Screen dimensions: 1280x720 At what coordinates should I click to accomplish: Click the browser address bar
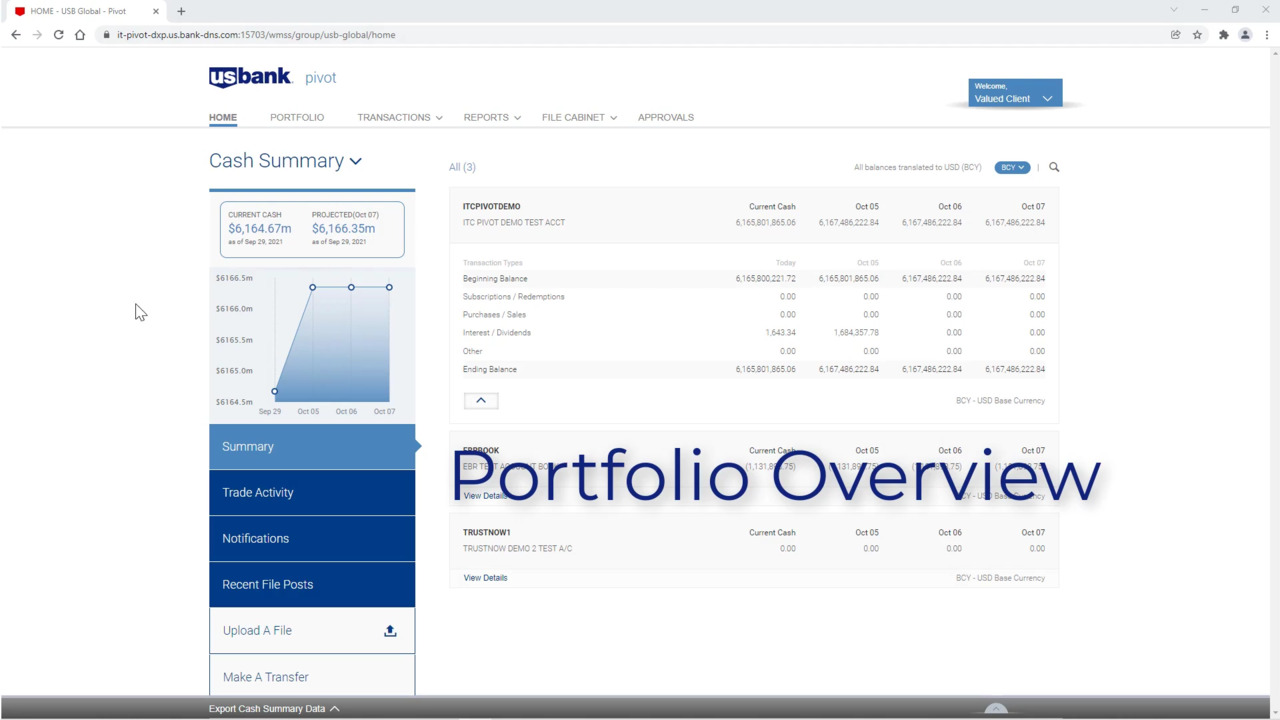click(600, 35)
